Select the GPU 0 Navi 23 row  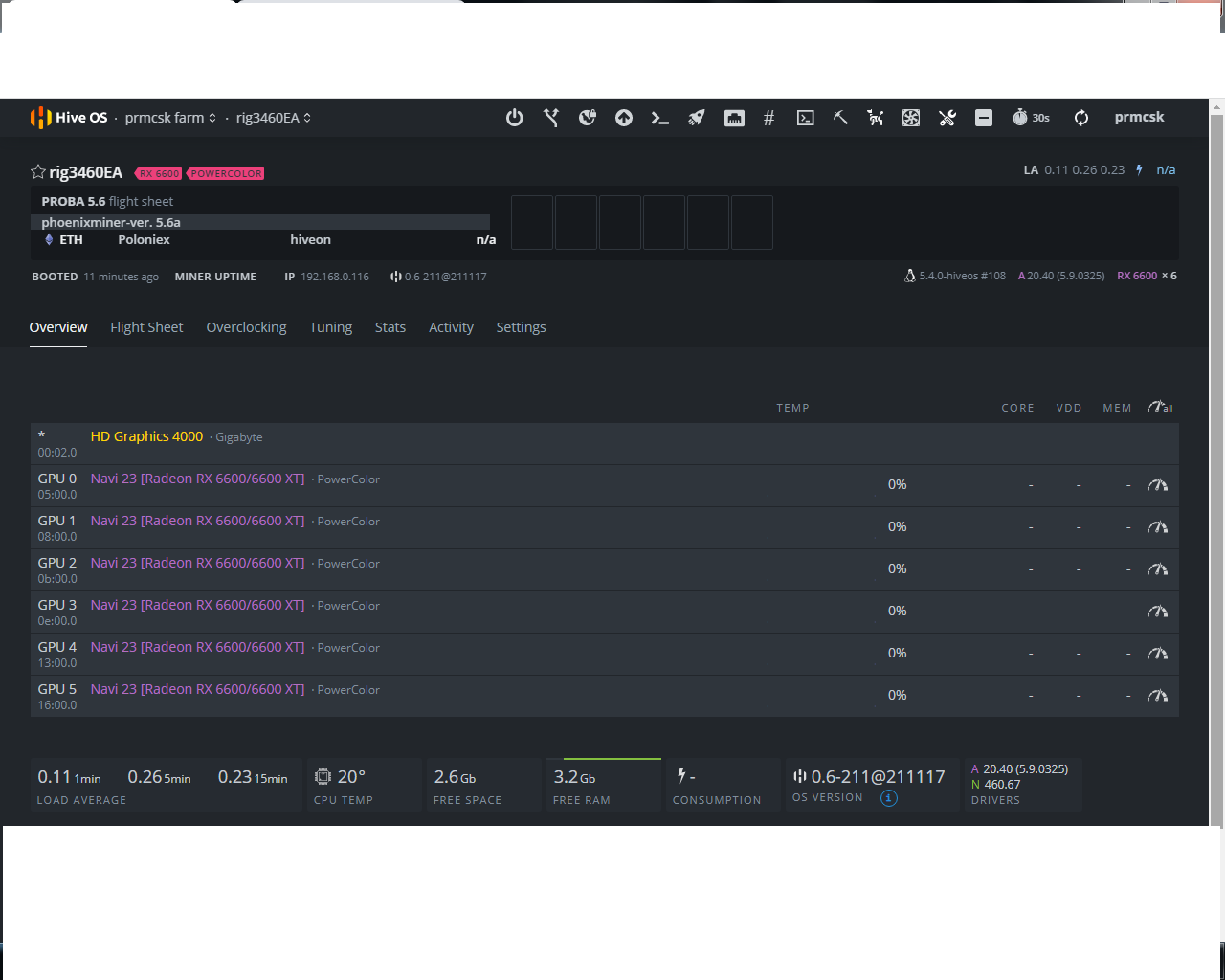pos(604,486)
